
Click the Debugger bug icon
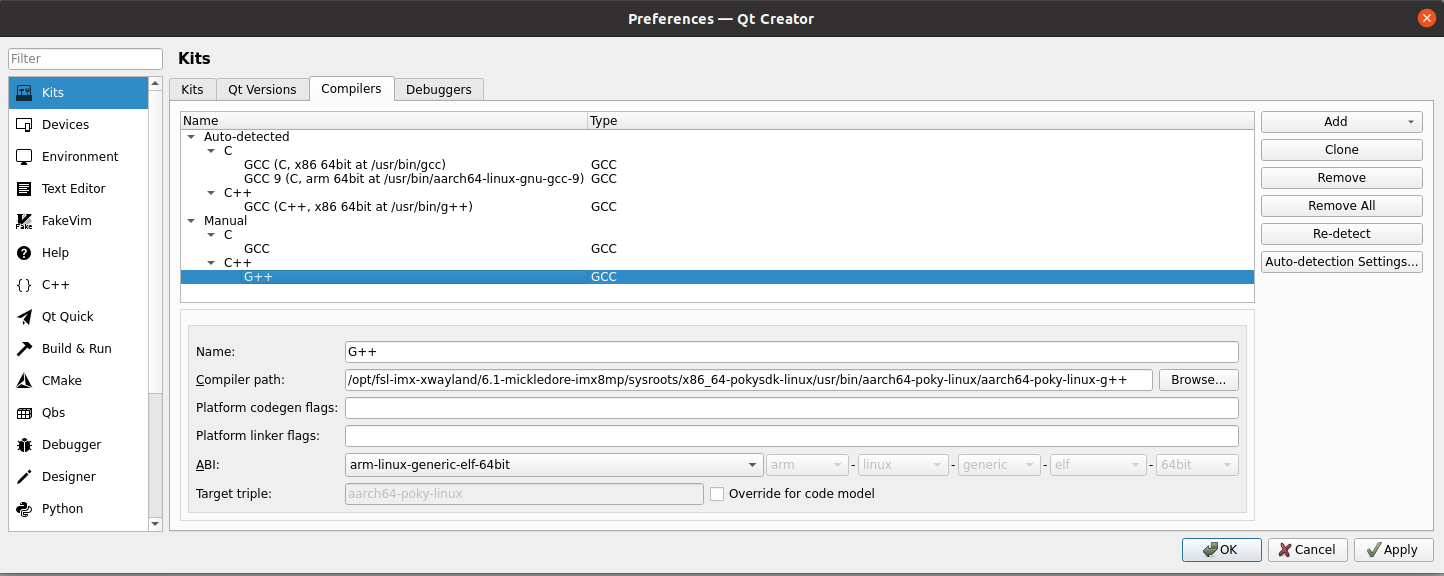pos(24,444)
